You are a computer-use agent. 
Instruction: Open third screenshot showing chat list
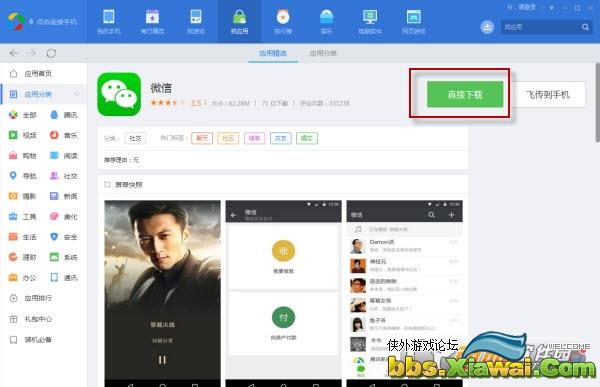coord(404,293)
